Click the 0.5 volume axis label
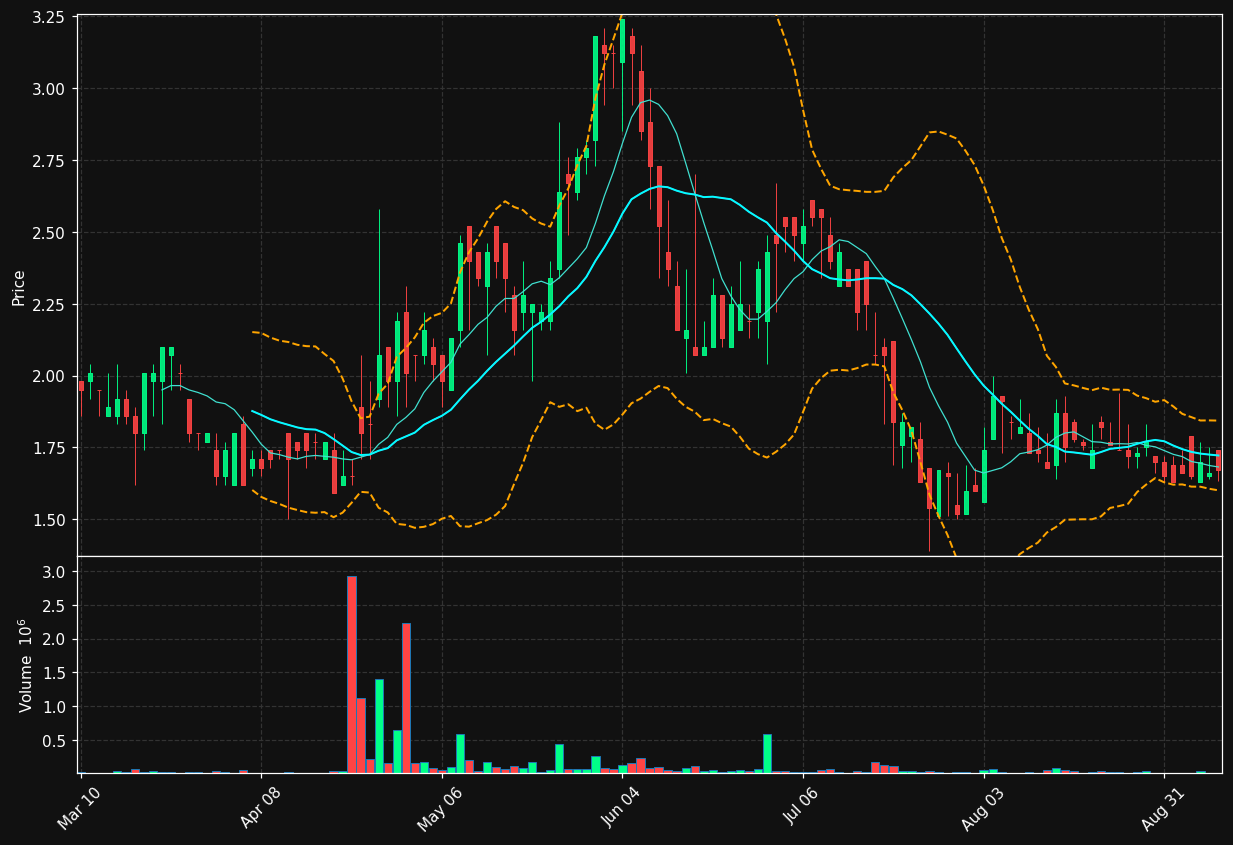1233x845 pixels. click(x=54, y=741)
